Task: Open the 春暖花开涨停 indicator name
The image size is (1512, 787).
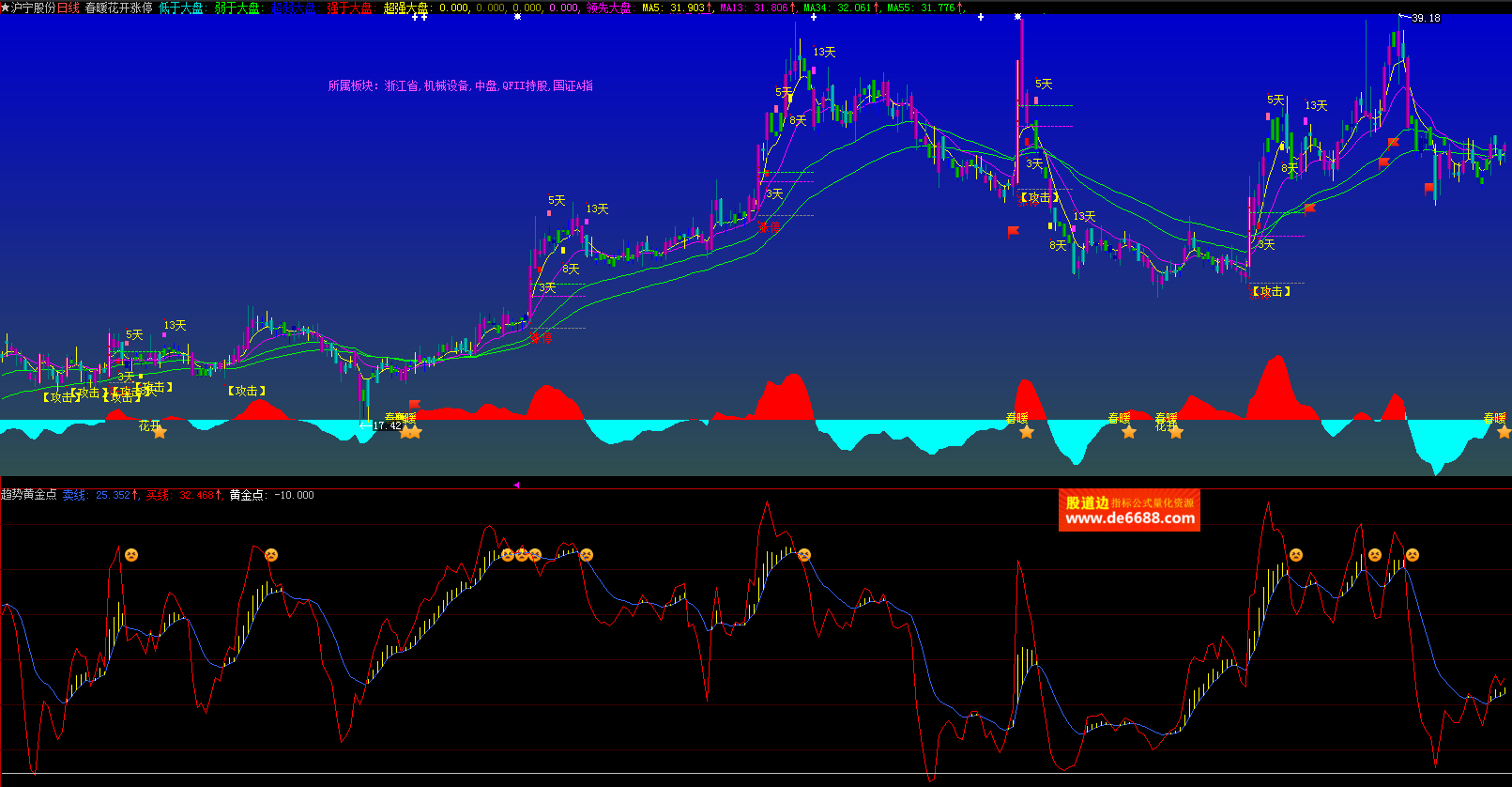Action: point(118,8)
